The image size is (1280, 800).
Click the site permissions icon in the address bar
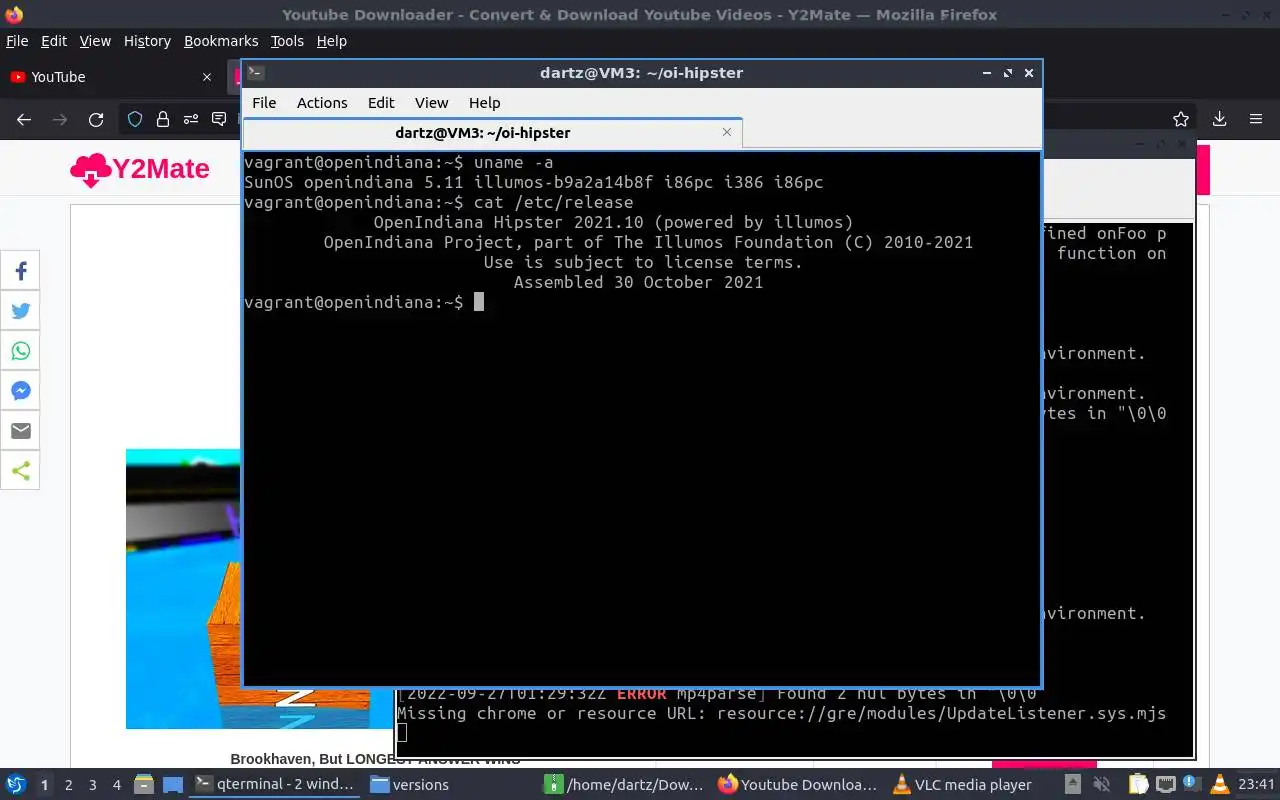pyautogui.click(x=191, y=119)
